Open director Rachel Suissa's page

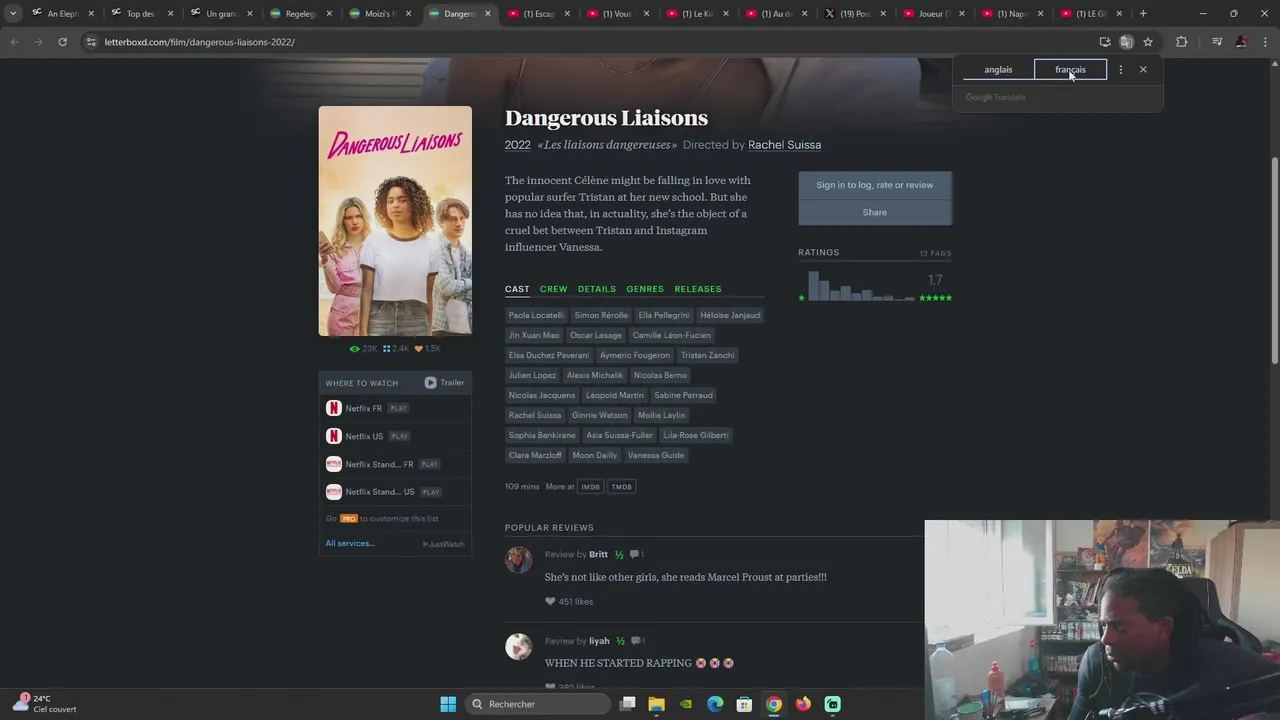pyautogui.click(x=784, y=145)
